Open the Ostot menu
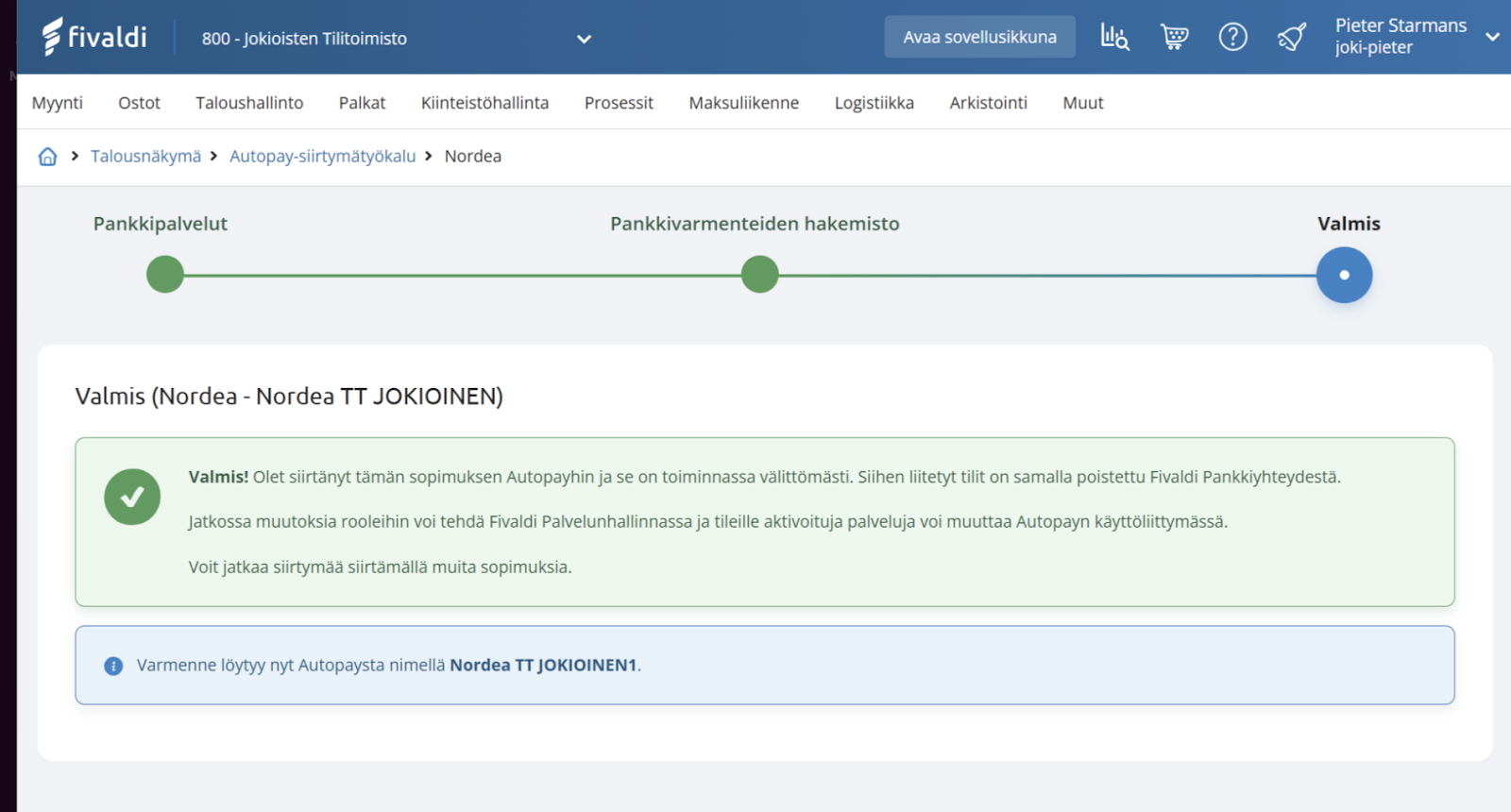 pos(139,103)
